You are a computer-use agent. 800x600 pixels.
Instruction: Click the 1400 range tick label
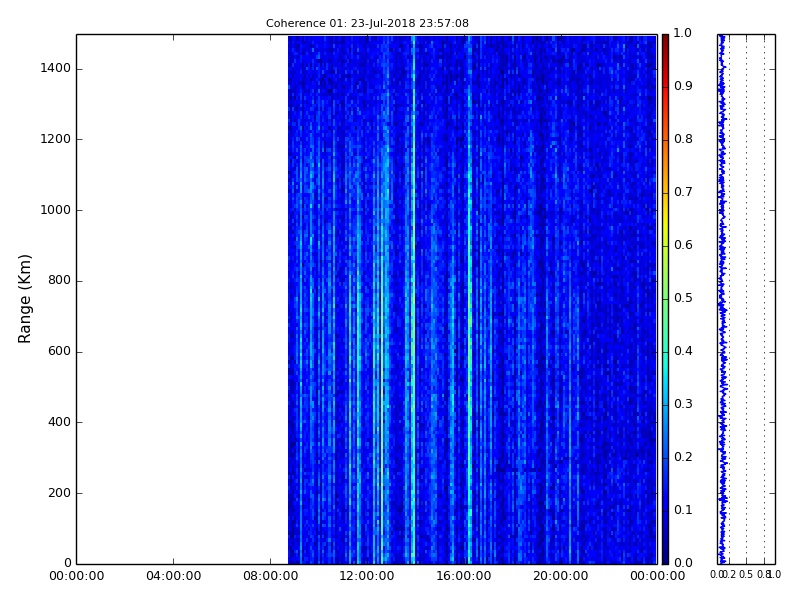click(56, 68)
